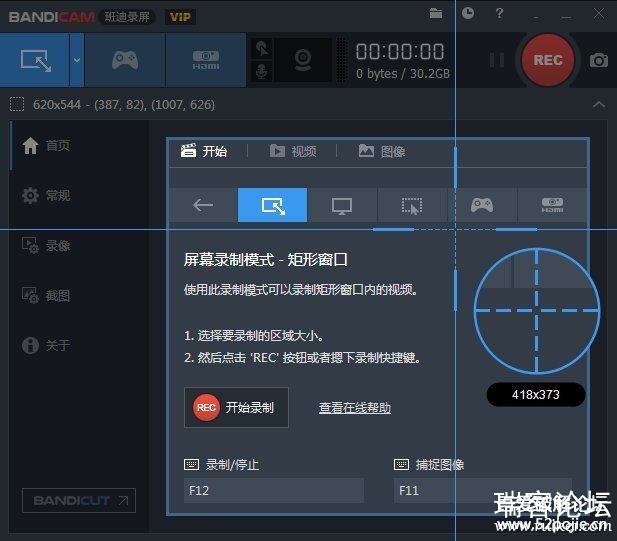Toggle microphone recording icon
Screen dimensions: 617x541
262,72
